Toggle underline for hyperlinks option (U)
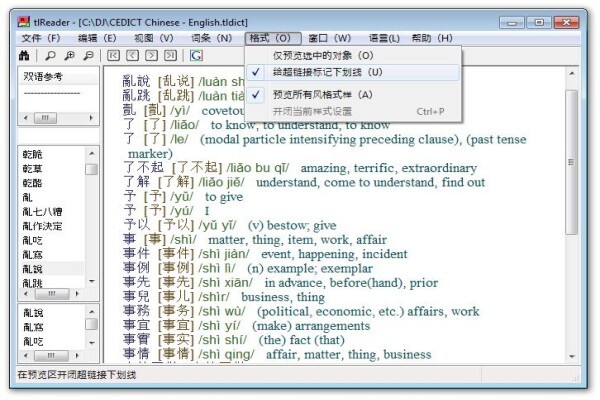Screen dimensions: 600x400 353,72
